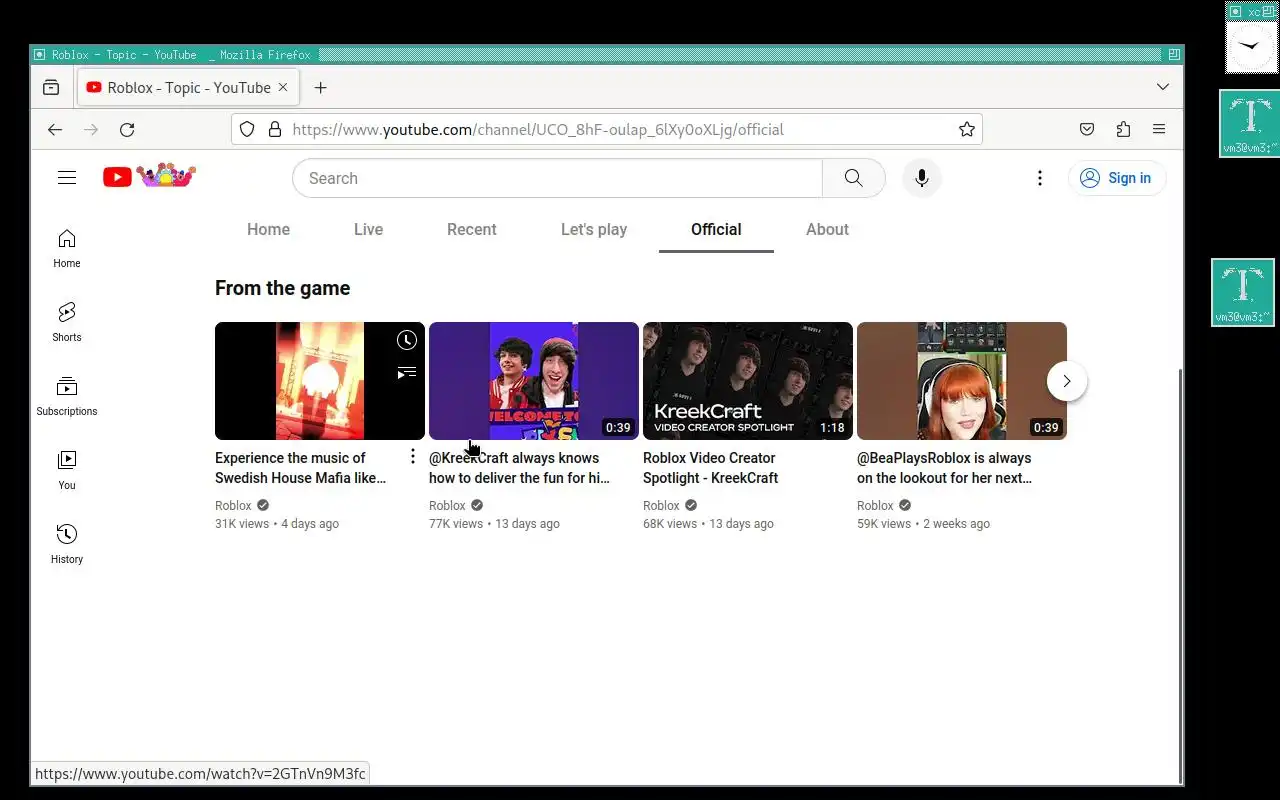The image size is (1280, 800).
Task: Open Firefox Pocket save icon
Action: (x=1087, y=130)
